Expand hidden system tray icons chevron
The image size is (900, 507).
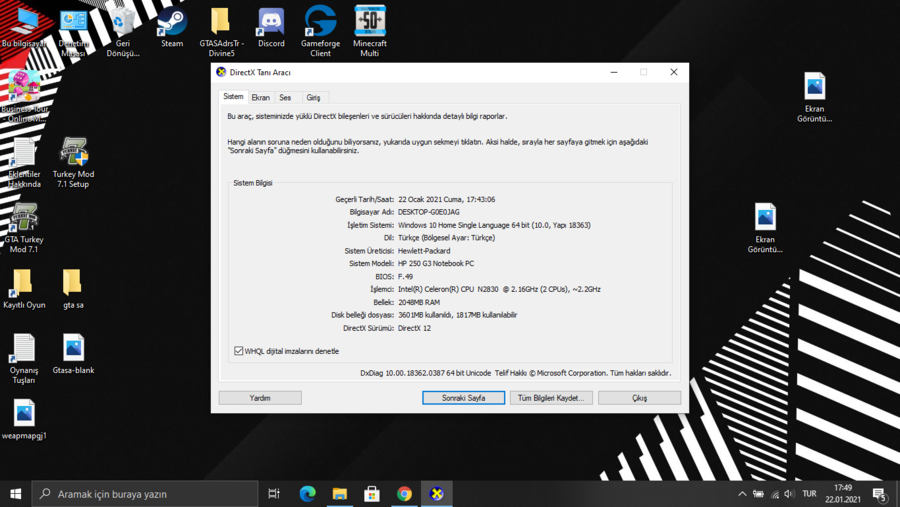[742, 494]
